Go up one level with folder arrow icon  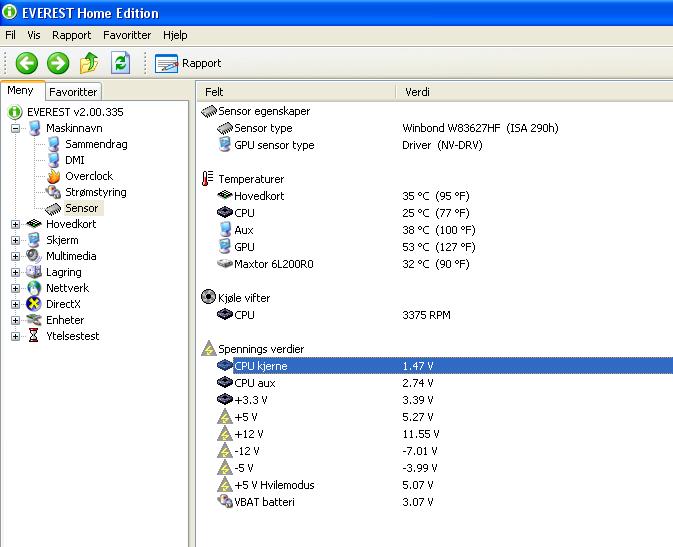pyautogui.click(x=89, y=63)
